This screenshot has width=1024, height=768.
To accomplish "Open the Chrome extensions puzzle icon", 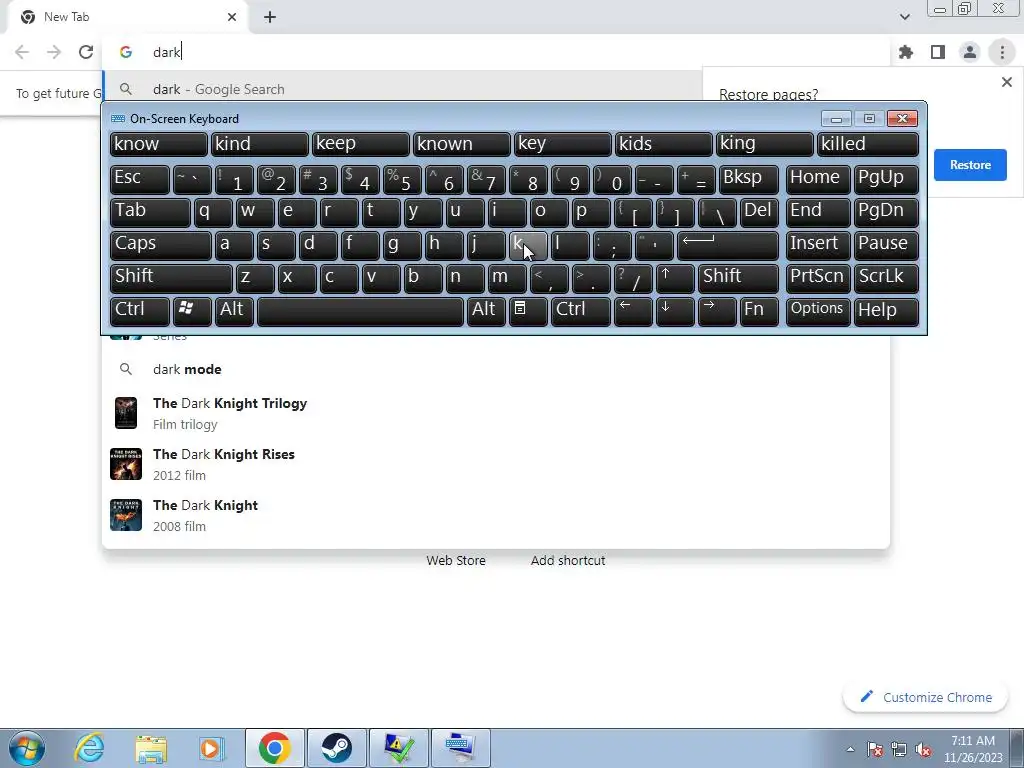I will 906,52.
